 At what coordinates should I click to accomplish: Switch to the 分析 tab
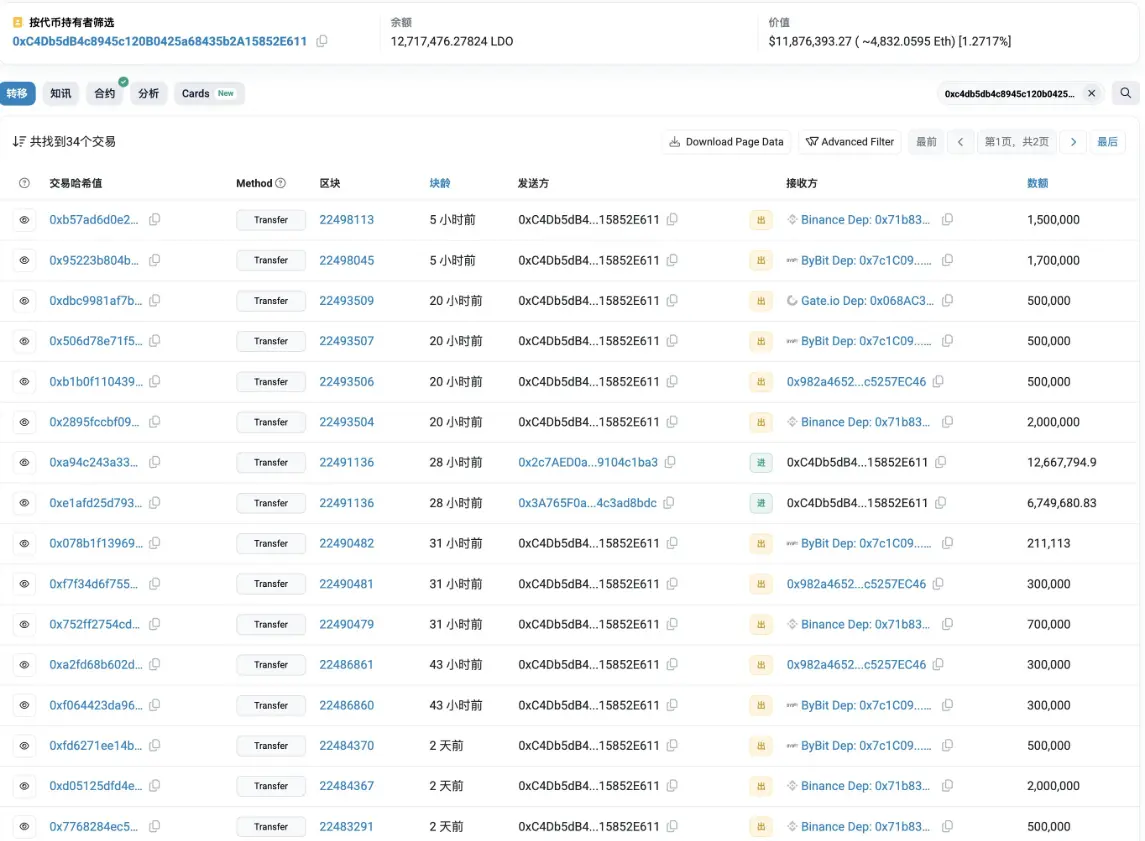(148, 94)
